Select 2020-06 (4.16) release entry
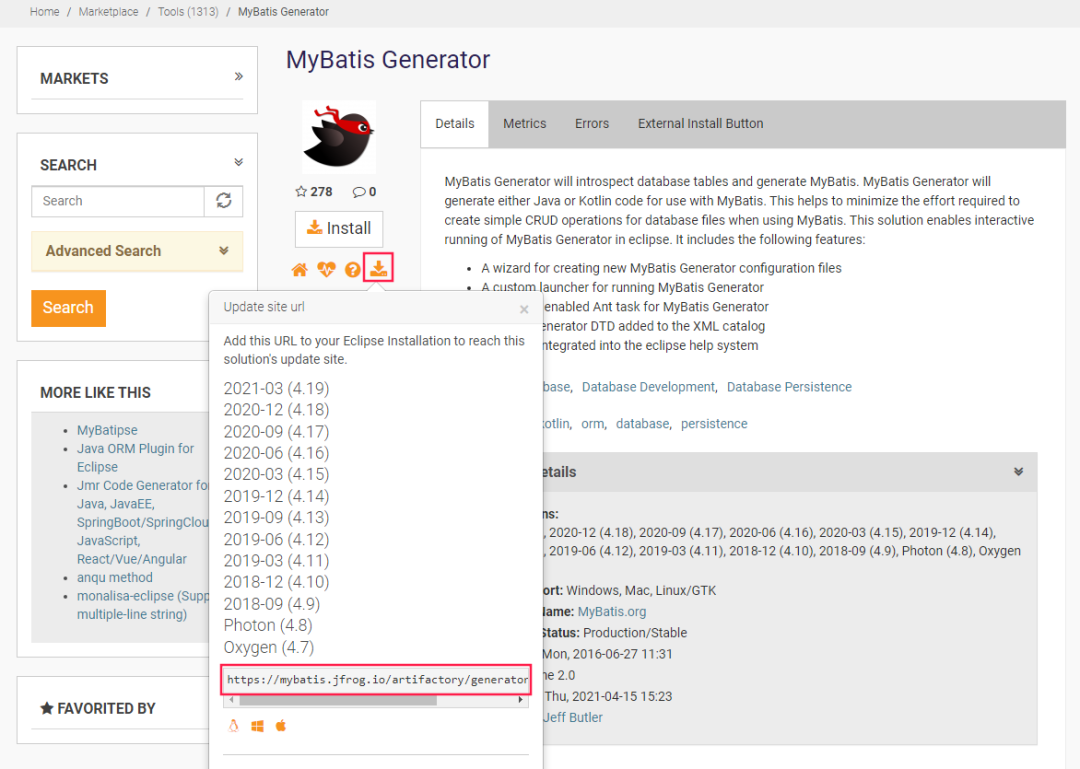This screenshot has width=1080, height=769. click(x=276, y=453)
